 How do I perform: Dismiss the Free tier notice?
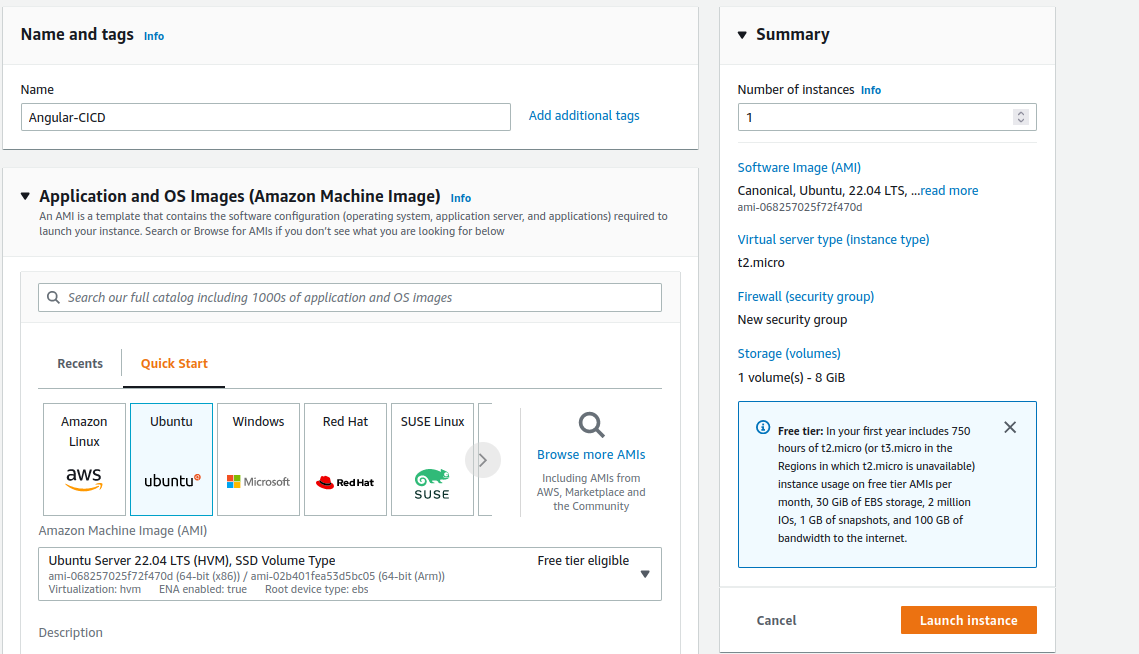[1009, 426]
